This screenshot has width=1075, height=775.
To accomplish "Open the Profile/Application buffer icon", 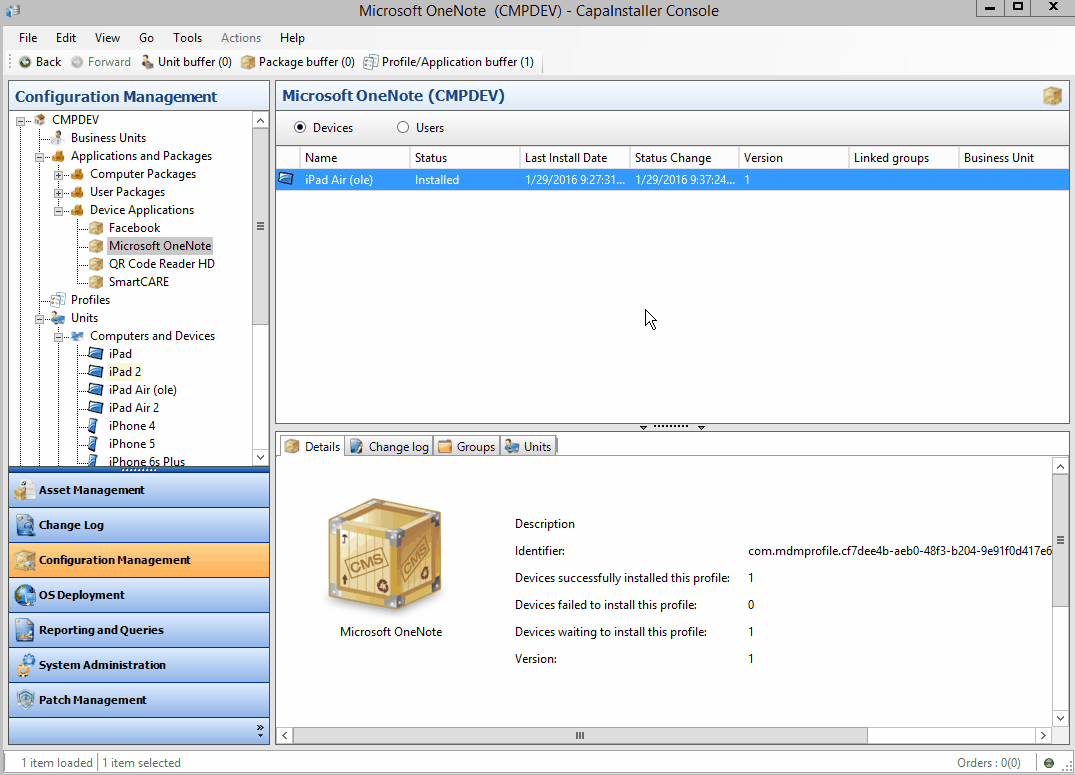I will click(x=370, y=62).
